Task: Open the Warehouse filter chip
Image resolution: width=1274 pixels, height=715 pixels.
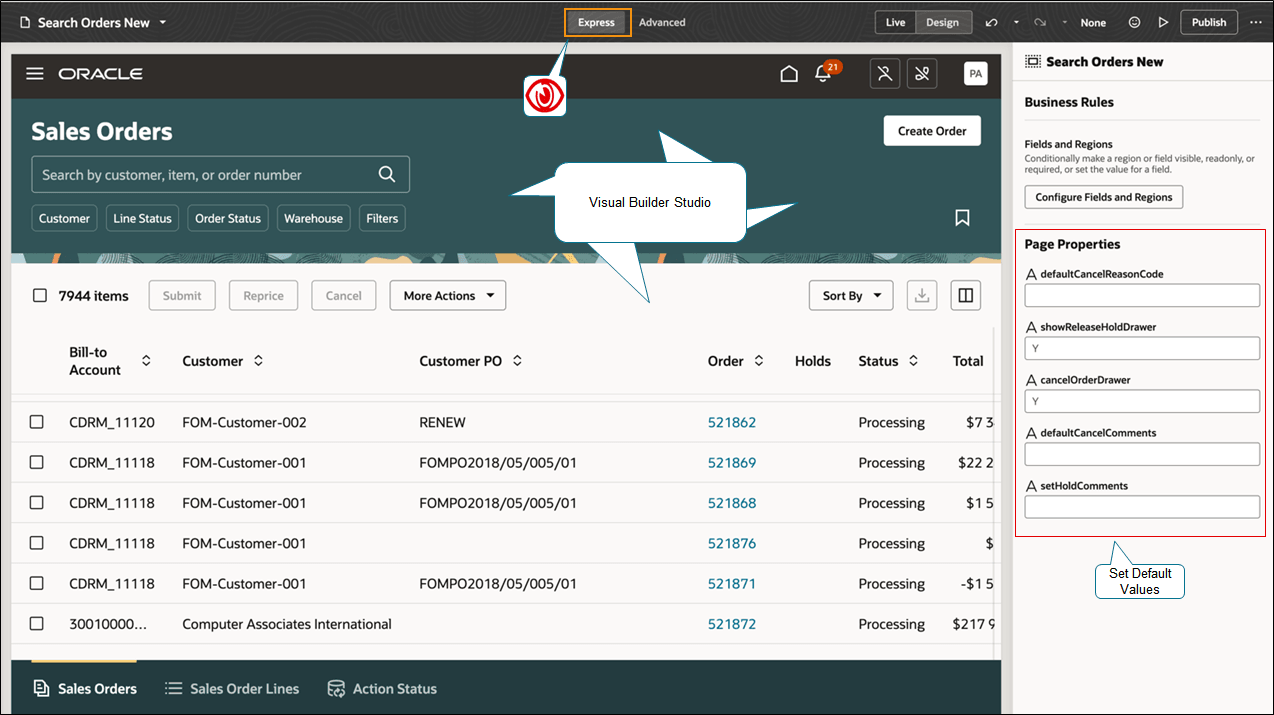Action: [313, 218]
